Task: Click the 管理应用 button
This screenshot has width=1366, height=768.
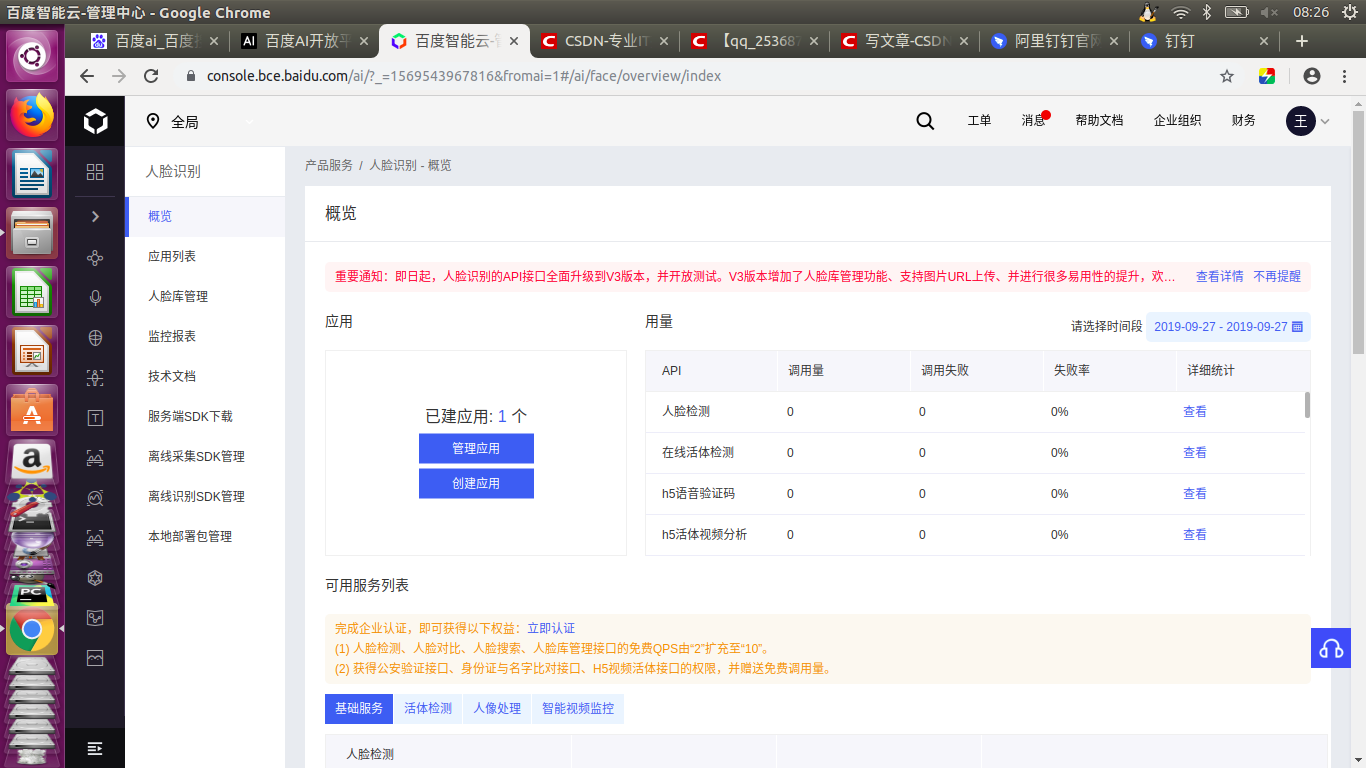Action: coord(476,448)
